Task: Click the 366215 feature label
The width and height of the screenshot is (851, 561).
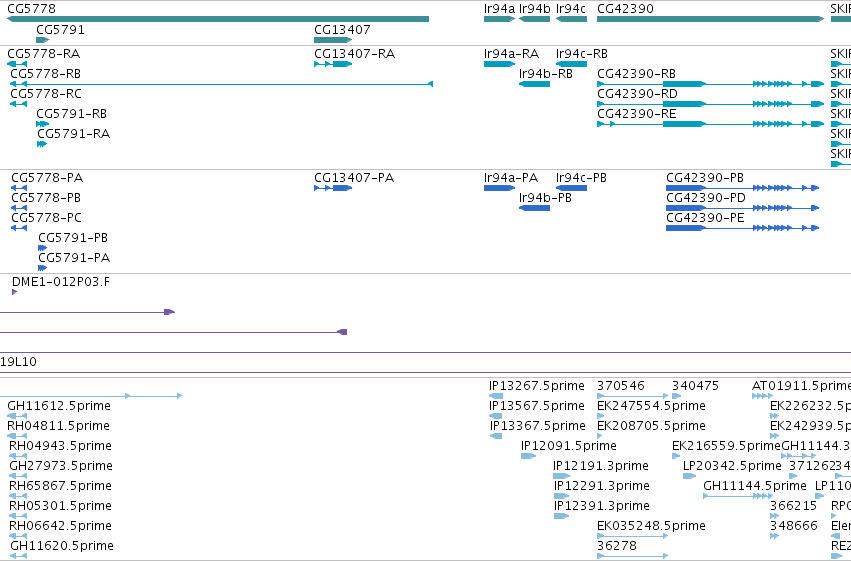Action: pos(793,506)
